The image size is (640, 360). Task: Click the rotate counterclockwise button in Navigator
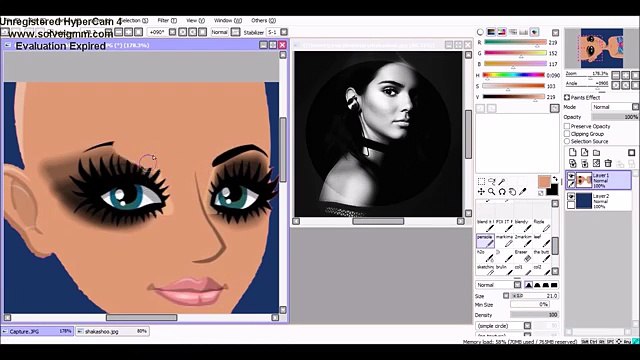tap(616, 85)
